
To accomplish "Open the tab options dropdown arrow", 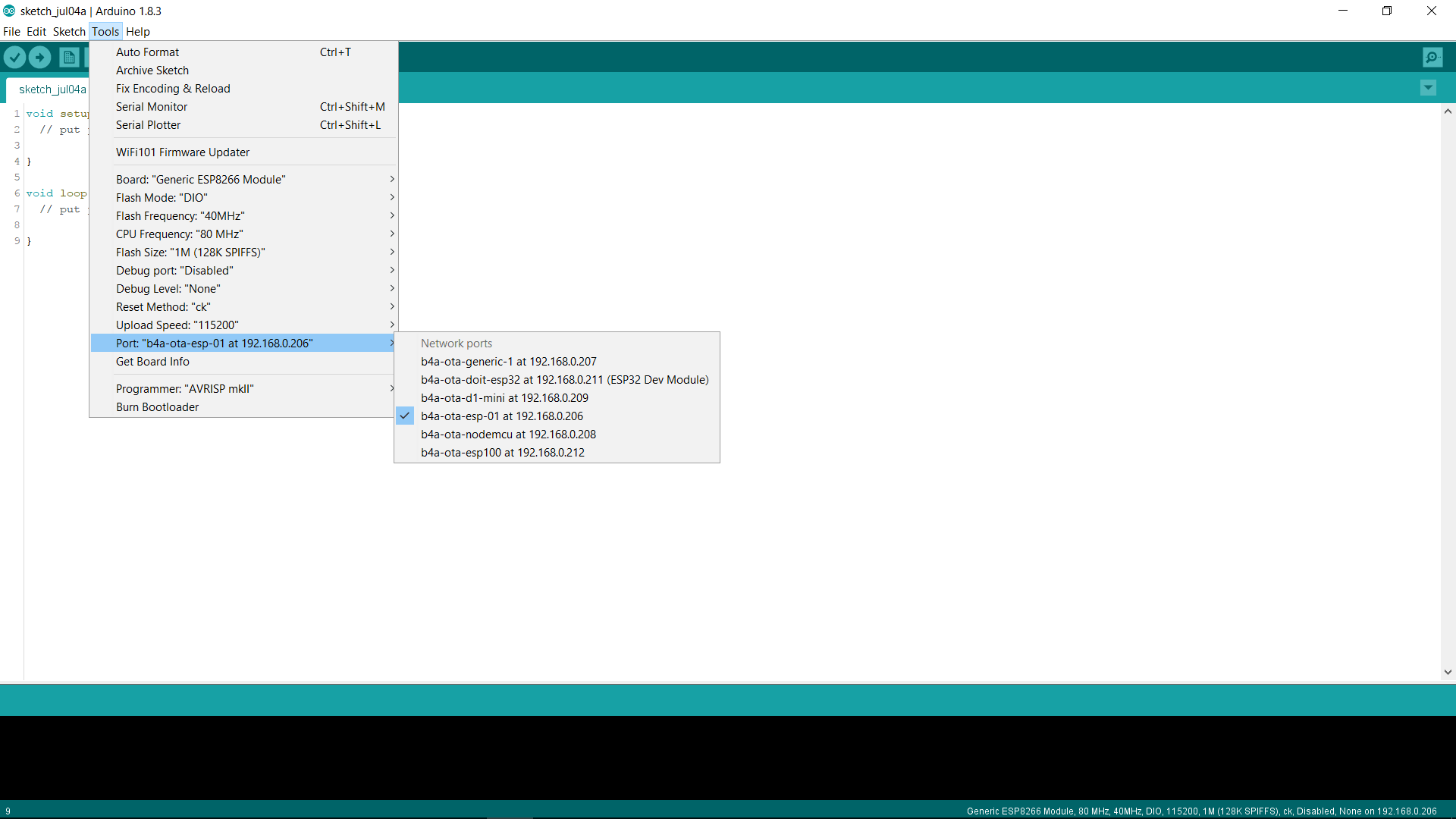I will coord(1428,88).
